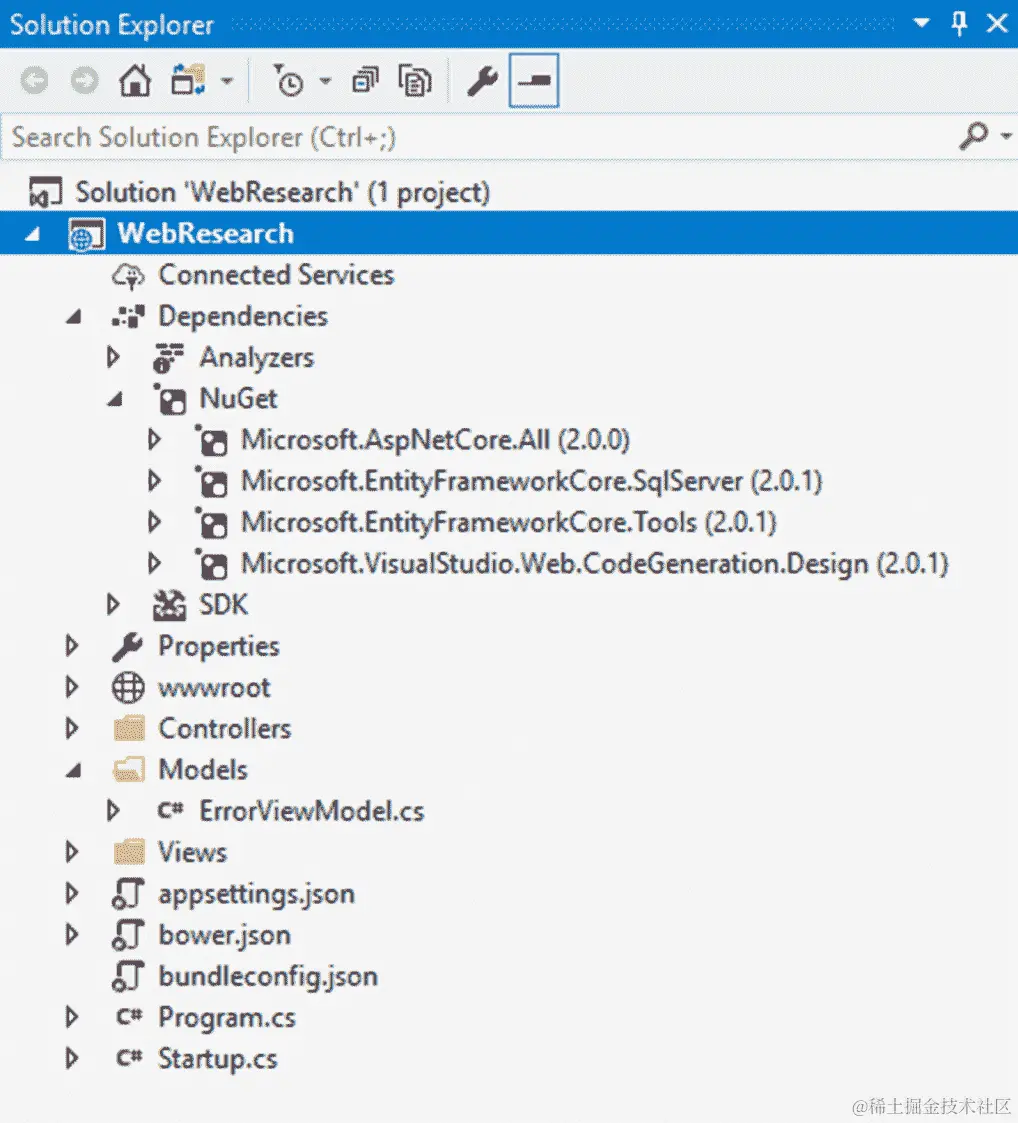The image size is (1018, 1123).
Task: Click the Forward navigation arrow icon
Action: click(85, 81)
